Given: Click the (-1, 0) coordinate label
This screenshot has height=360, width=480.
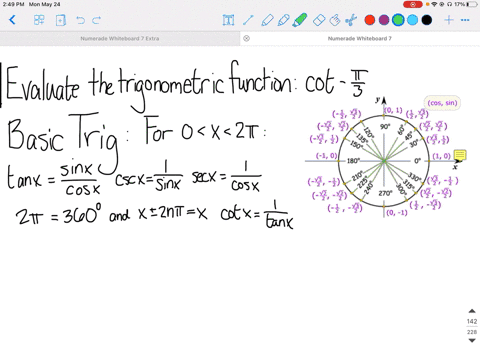Looking at the screenshot, I should (x=326, y=155).
